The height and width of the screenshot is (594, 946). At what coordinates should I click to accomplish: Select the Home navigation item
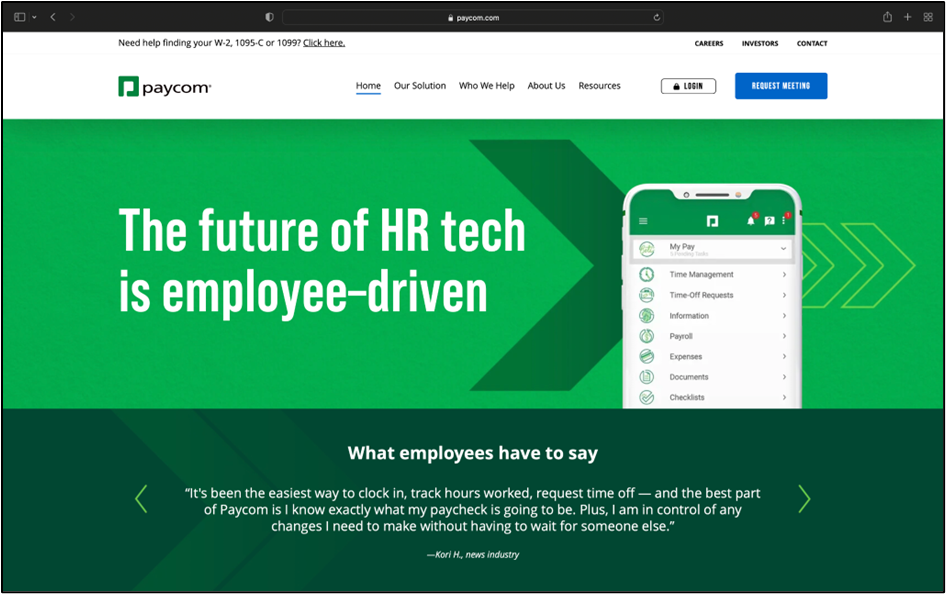[368, 86]
